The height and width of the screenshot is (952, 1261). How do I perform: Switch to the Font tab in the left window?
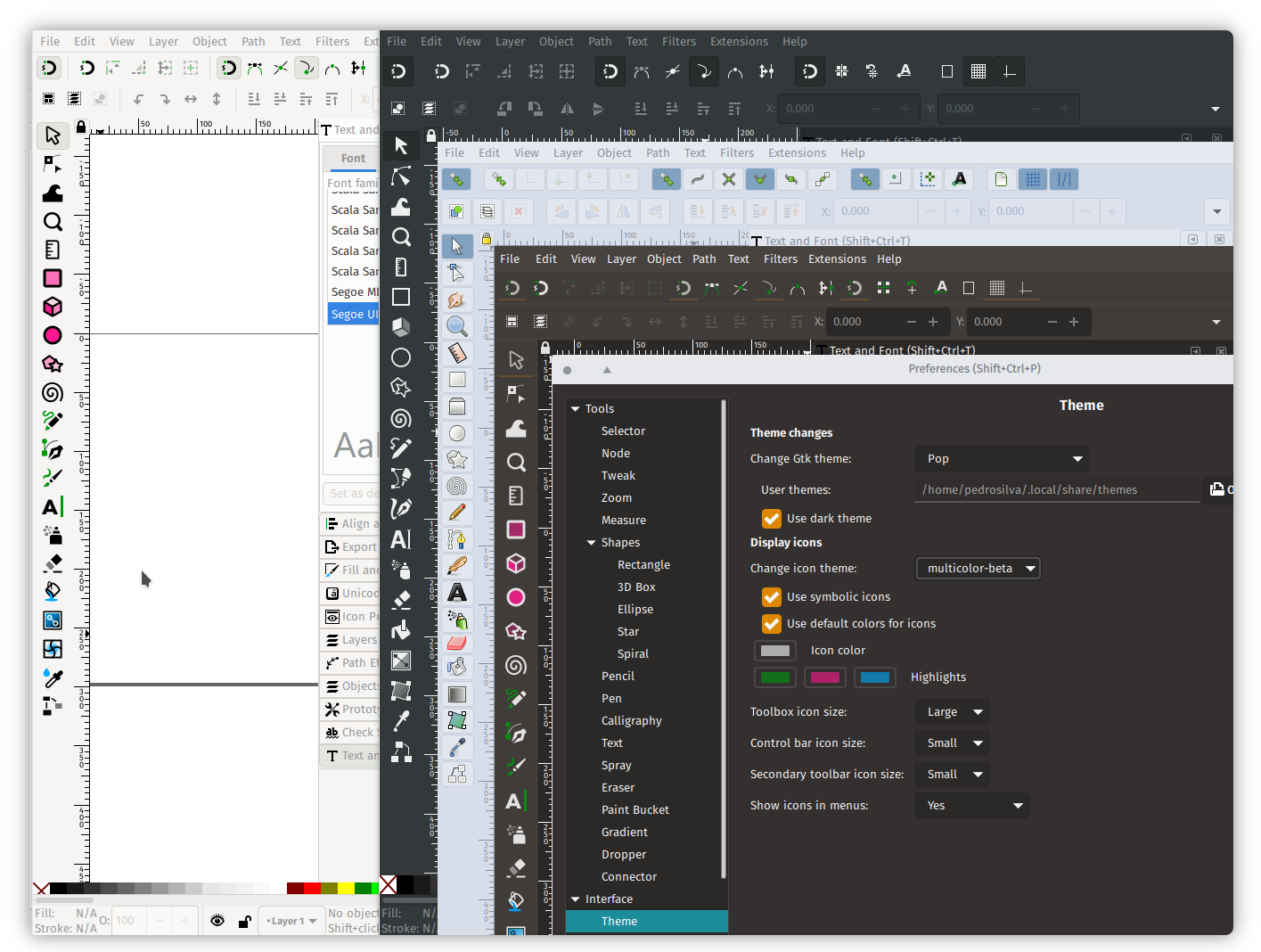353,158
